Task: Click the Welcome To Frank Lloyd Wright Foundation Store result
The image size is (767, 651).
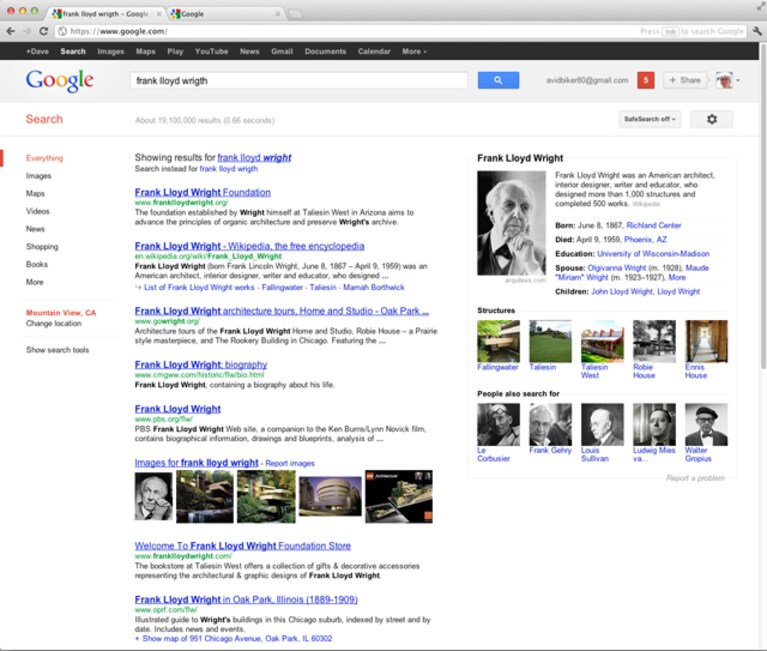Action: [x=243, y=546]
